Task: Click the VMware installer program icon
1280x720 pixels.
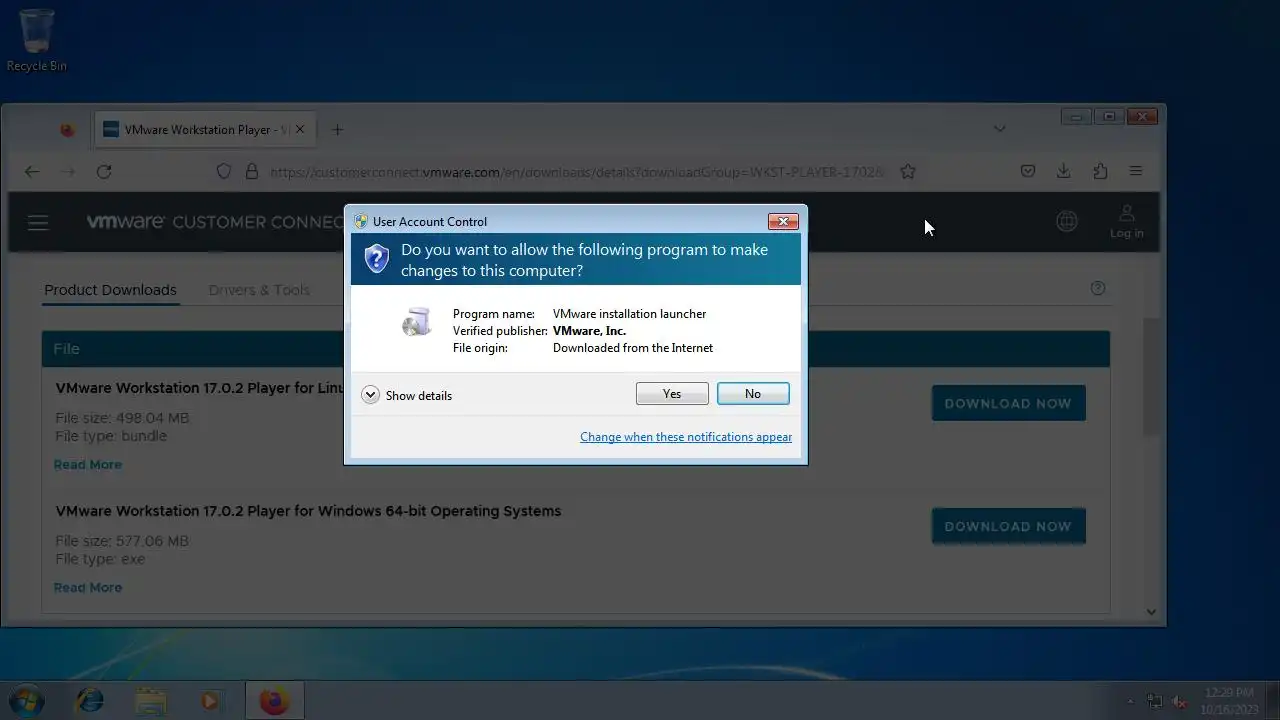Action: pos(417,322)
